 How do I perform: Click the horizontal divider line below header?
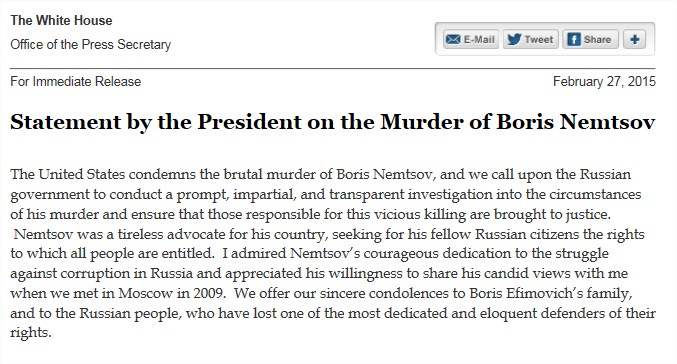[332, 68]
